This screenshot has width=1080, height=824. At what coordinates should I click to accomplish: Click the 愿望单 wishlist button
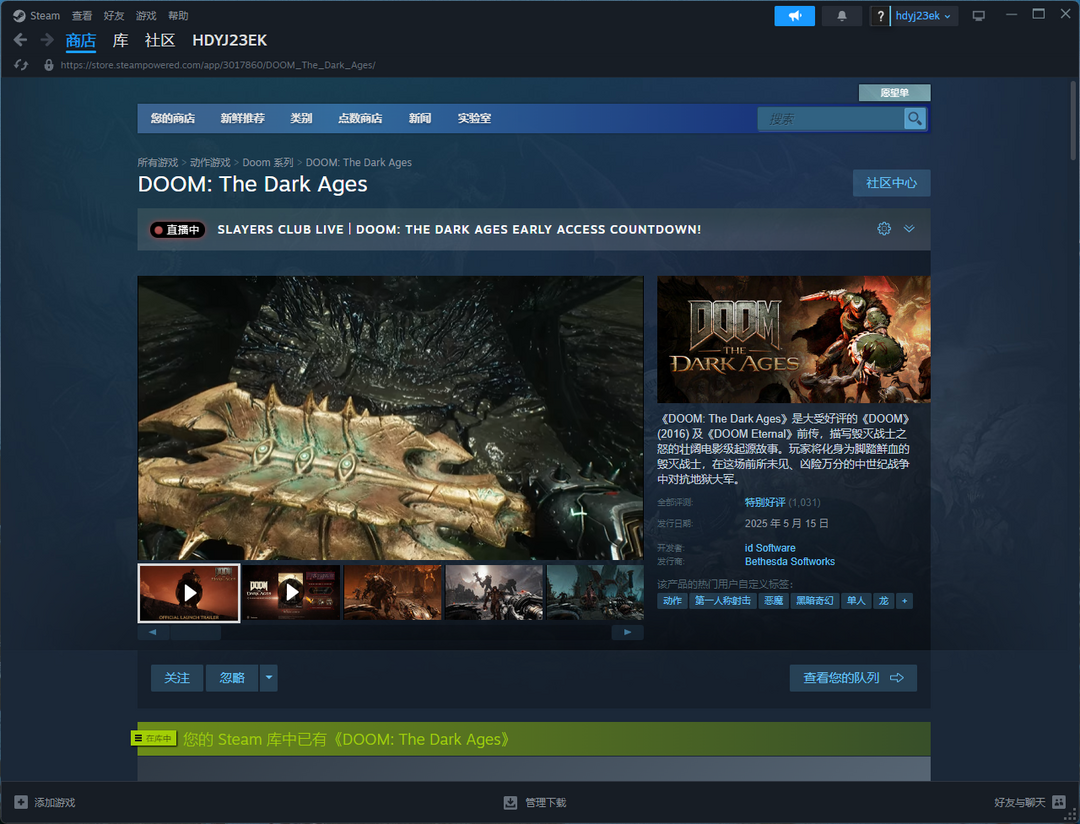895,92
